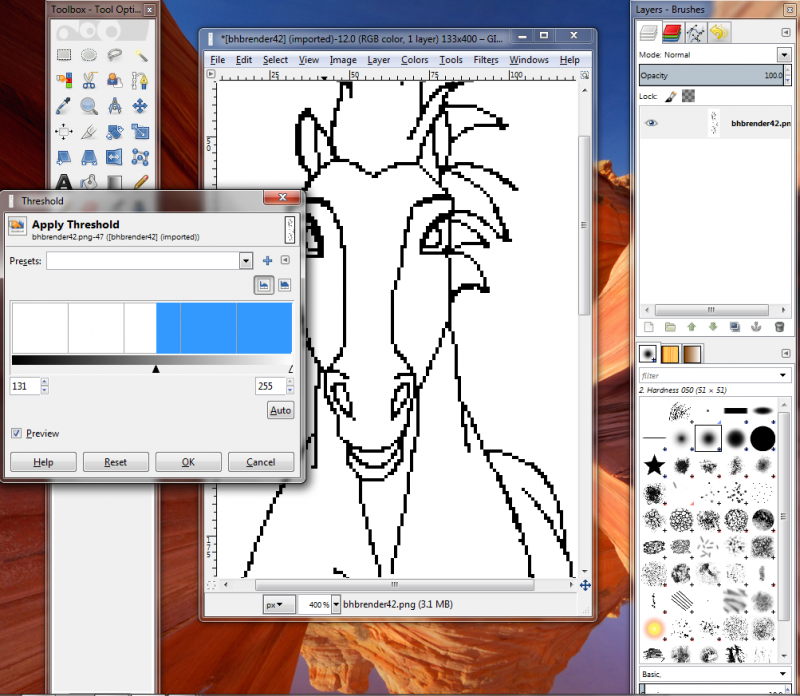Open the Presets dropdown
The height and width of the screenshot is (696, 800).
pyautogui.click(x=246, y=261)
